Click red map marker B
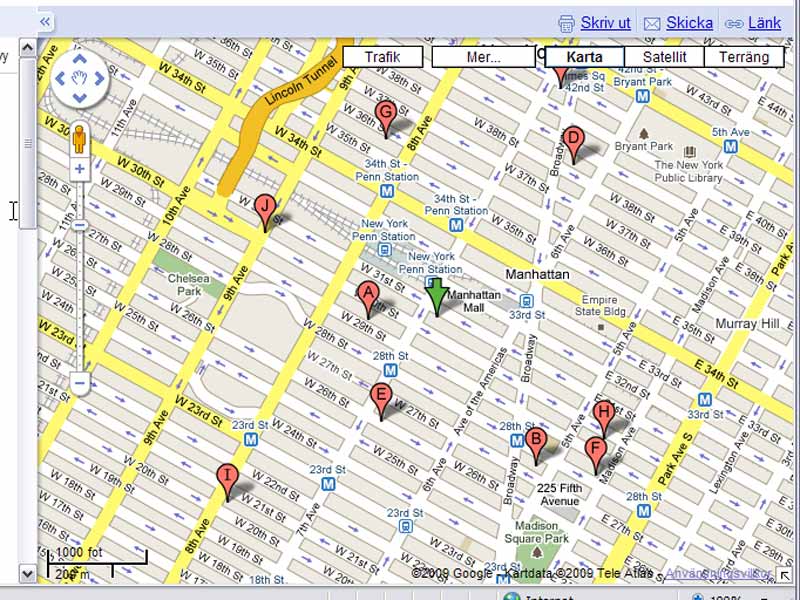Viewport: 800px width, 600px height. 536,442
